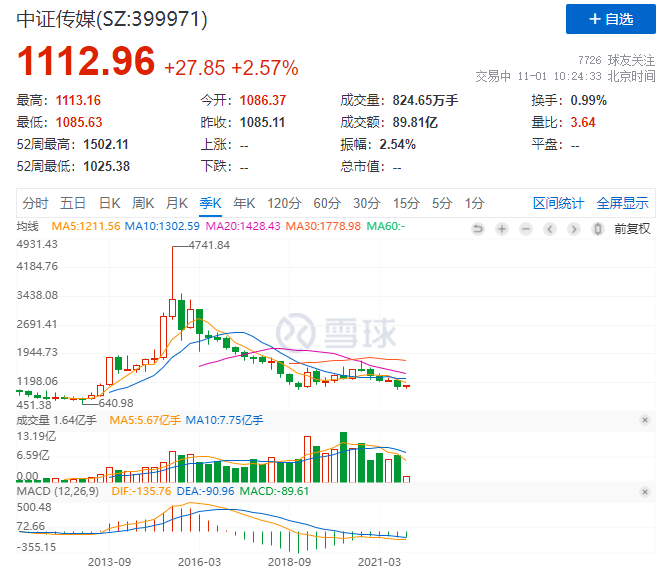Zoom in the K-line chart with plus icon
Viewport: 671px width, 576px height.
pos(502,229)
